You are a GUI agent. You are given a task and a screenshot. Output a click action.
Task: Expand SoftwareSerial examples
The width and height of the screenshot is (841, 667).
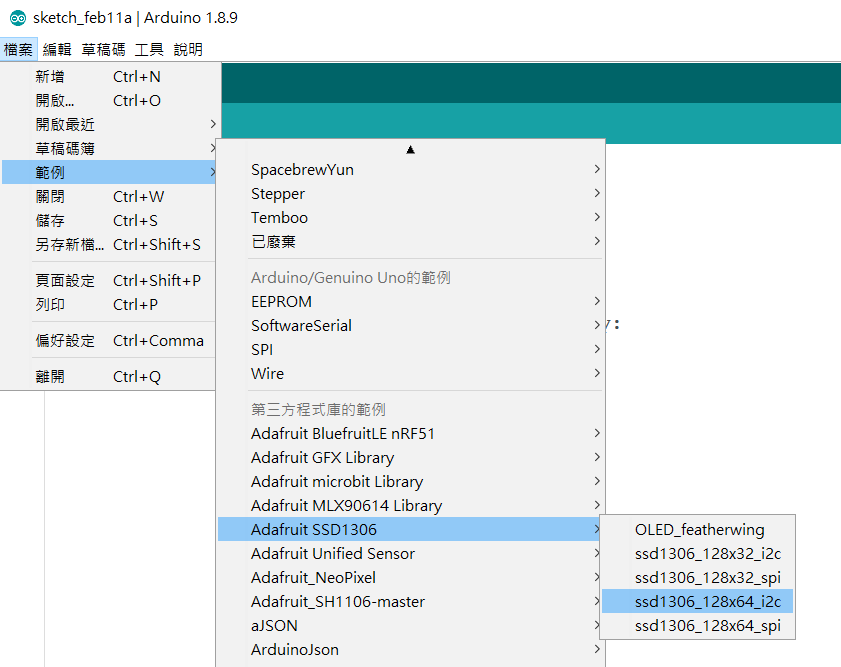(x=411, y=325)
